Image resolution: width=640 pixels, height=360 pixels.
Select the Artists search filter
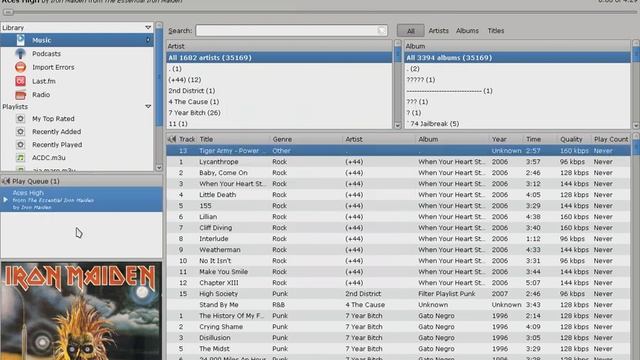click(x=438, y=31)
